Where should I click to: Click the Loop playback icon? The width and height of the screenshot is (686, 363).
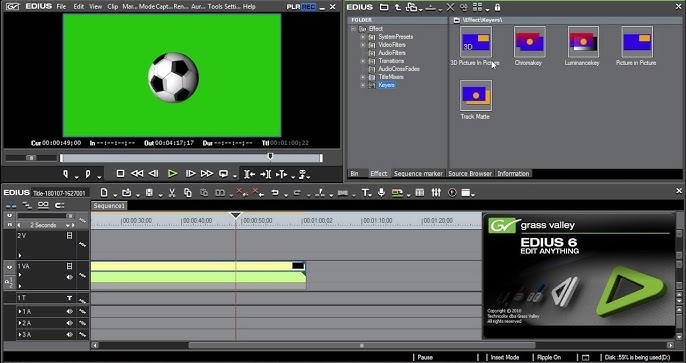[223, 174]
